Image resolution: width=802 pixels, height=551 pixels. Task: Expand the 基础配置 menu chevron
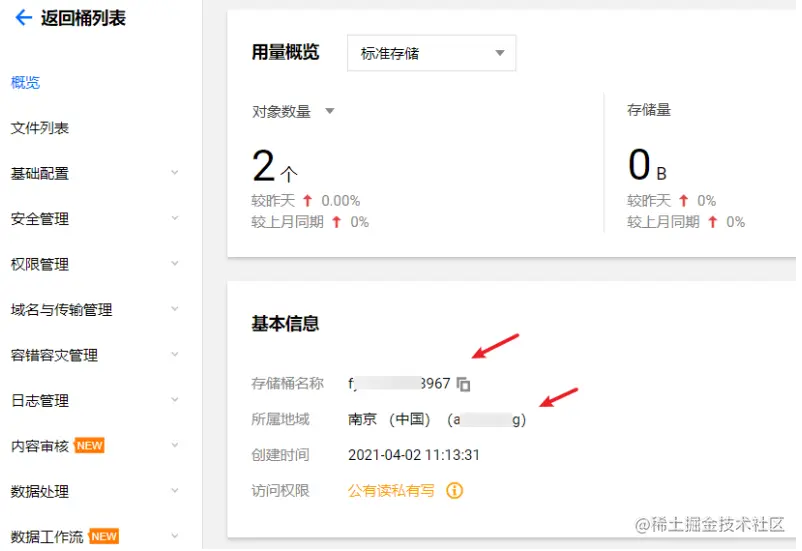[x=175, y=173]
